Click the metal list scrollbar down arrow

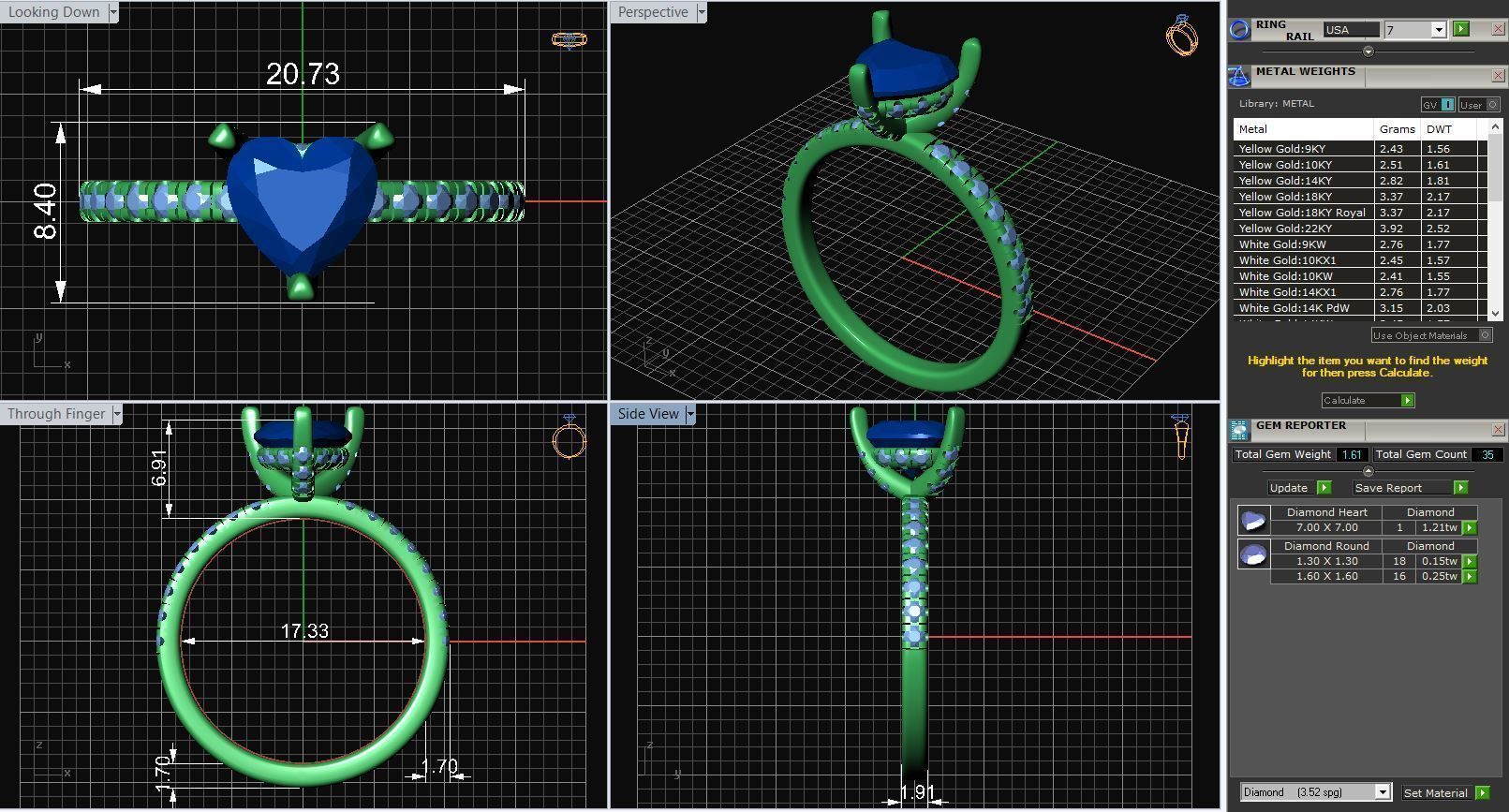1494,314
